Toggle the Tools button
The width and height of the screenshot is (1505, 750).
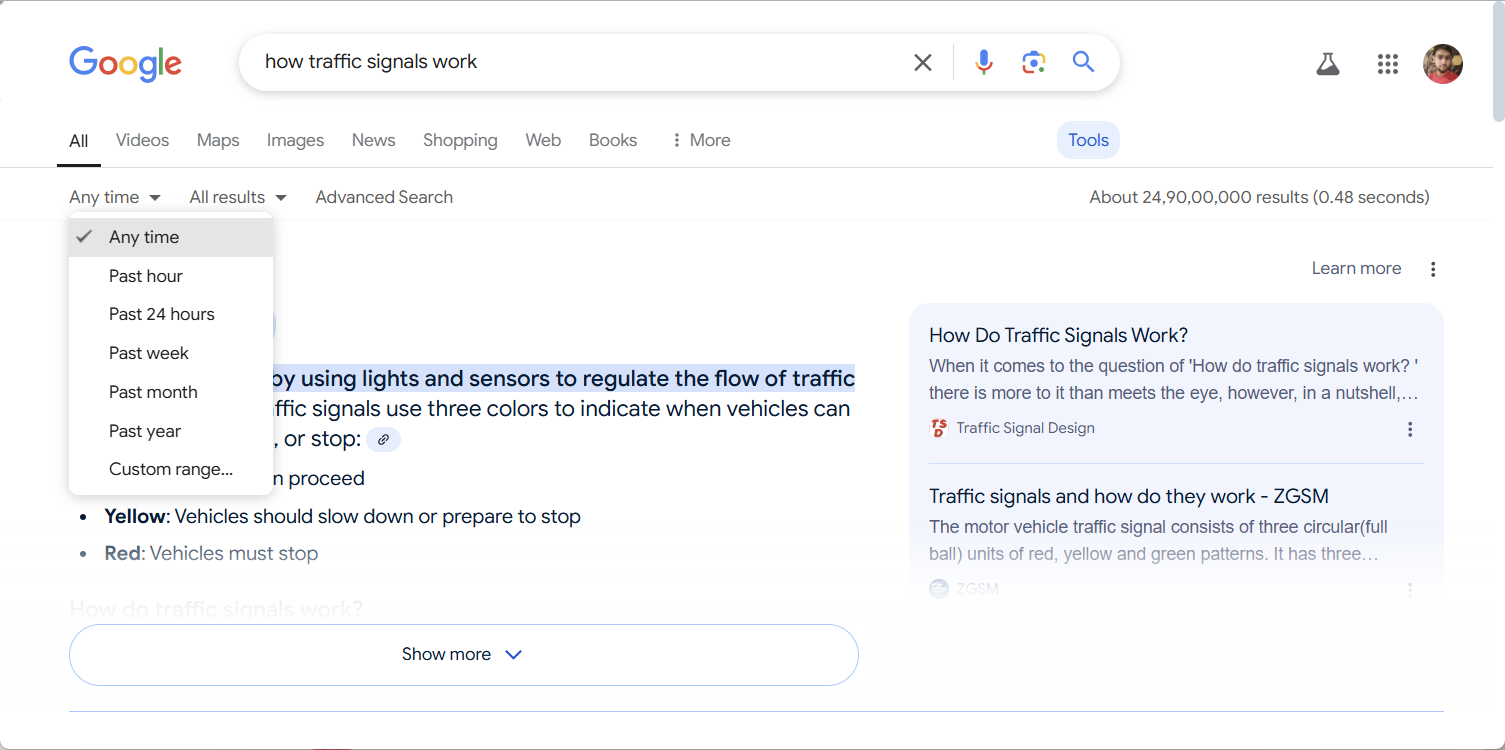[x=1088, y=140]
